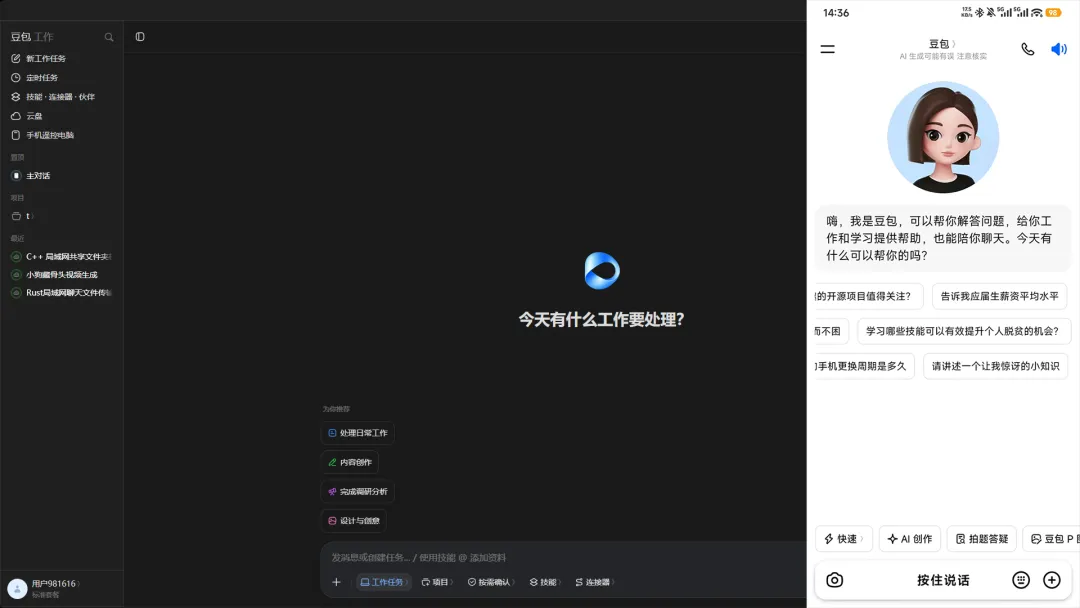Open the camera icon in phone input bar

coord(834,580)
